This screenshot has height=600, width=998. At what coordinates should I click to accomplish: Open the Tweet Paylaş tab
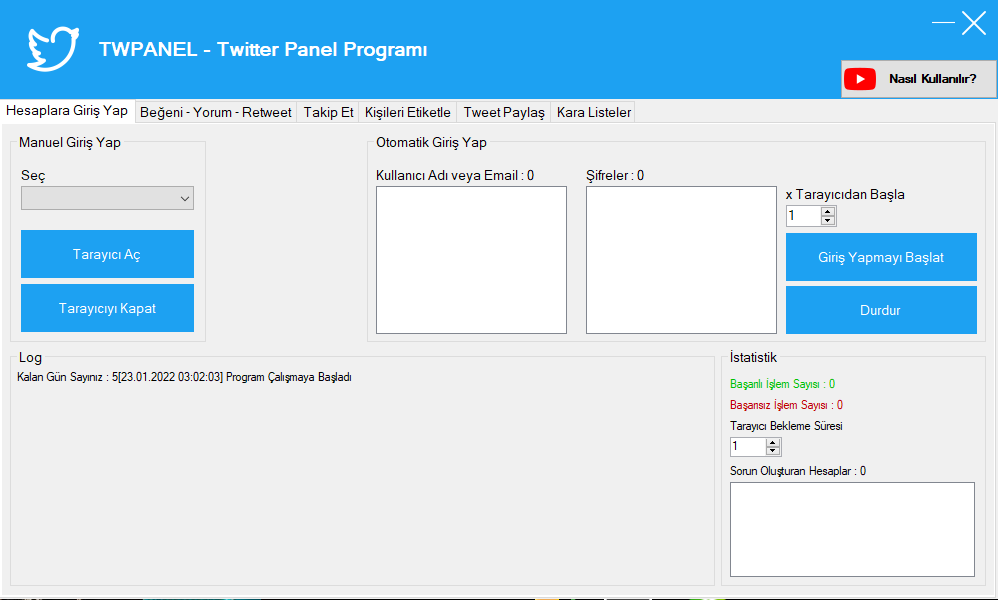(504, 113)
